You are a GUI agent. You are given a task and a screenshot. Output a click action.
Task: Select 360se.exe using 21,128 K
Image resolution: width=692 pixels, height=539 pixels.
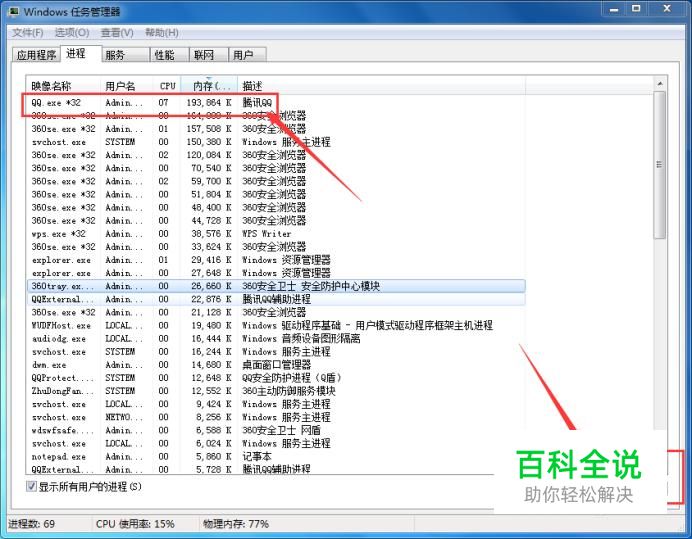276,312
